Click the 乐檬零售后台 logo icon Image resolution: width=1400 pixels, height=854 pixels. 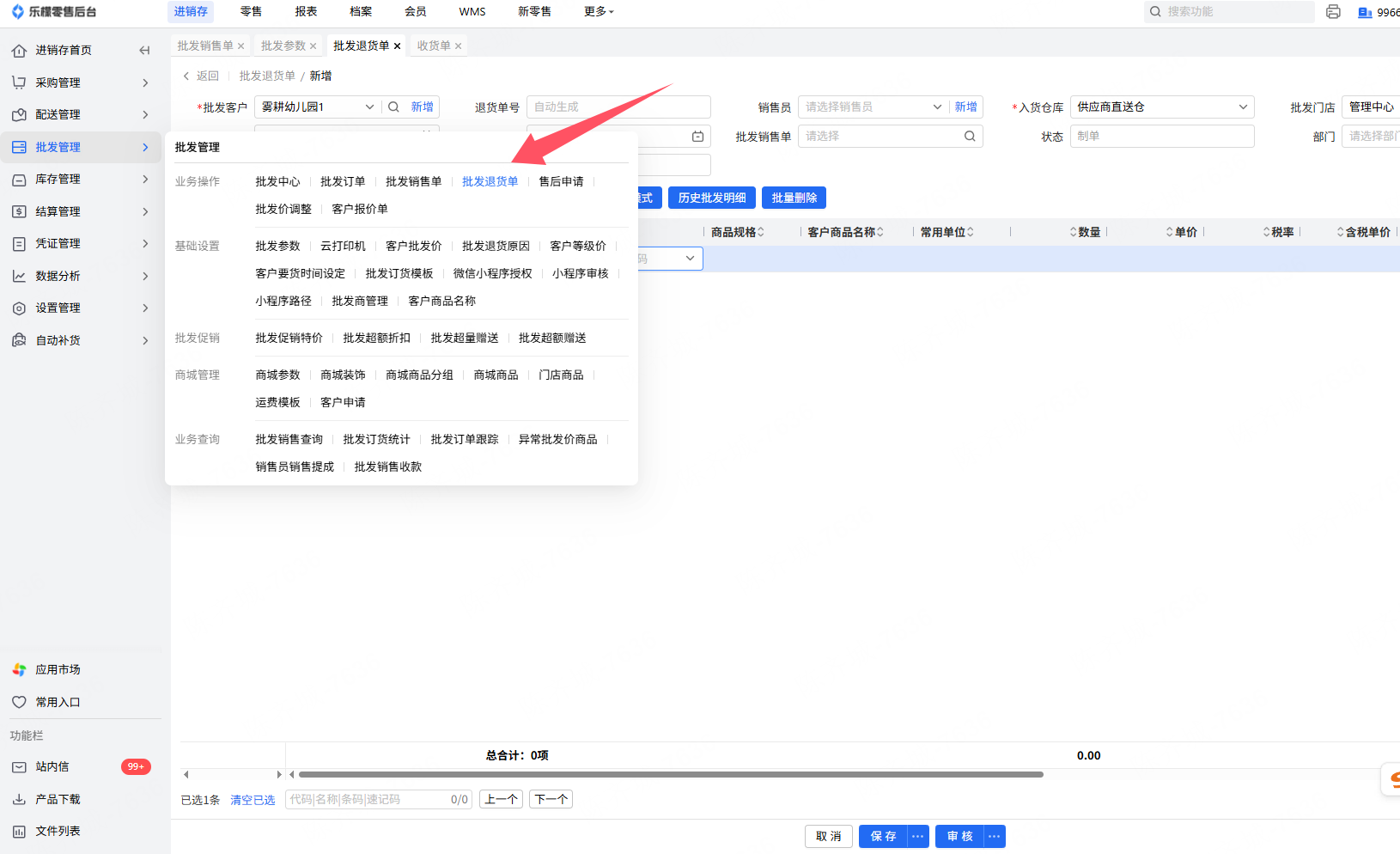tap(17, 12)
